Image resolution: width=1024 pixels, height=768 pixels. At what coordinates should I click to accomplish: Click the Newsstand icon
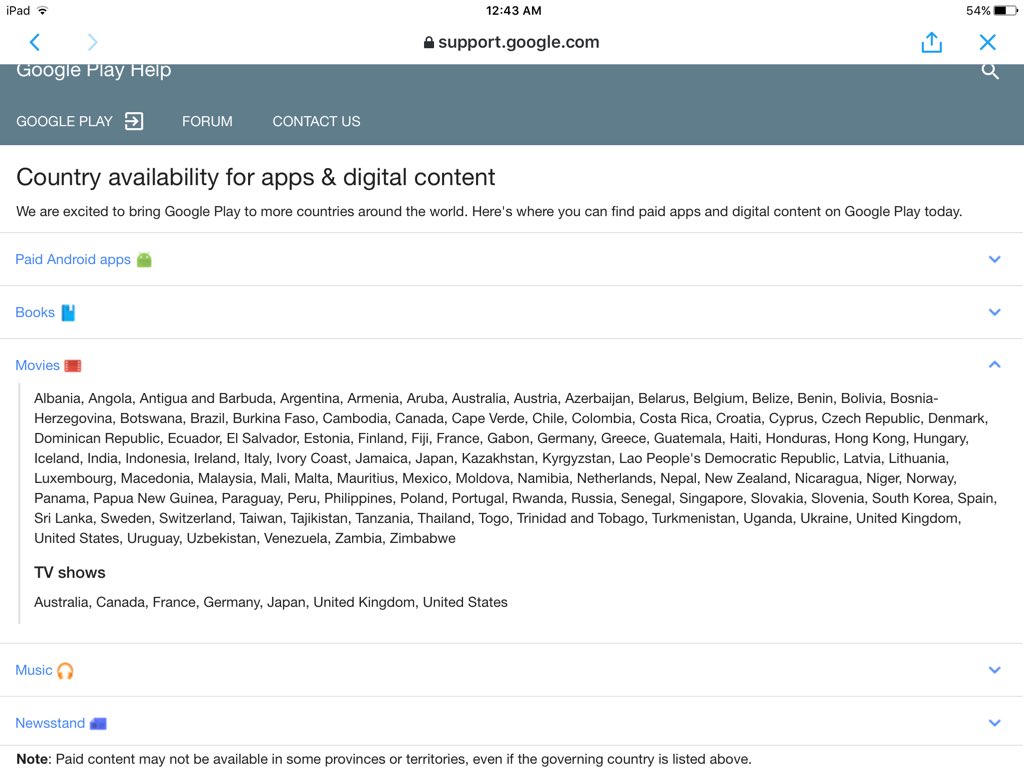click(x=98, y=724)
